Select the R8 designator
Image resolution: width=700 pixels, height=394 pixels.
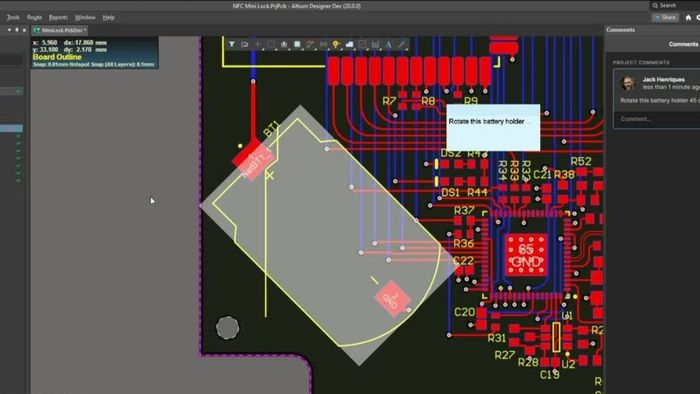click(428, 101)
